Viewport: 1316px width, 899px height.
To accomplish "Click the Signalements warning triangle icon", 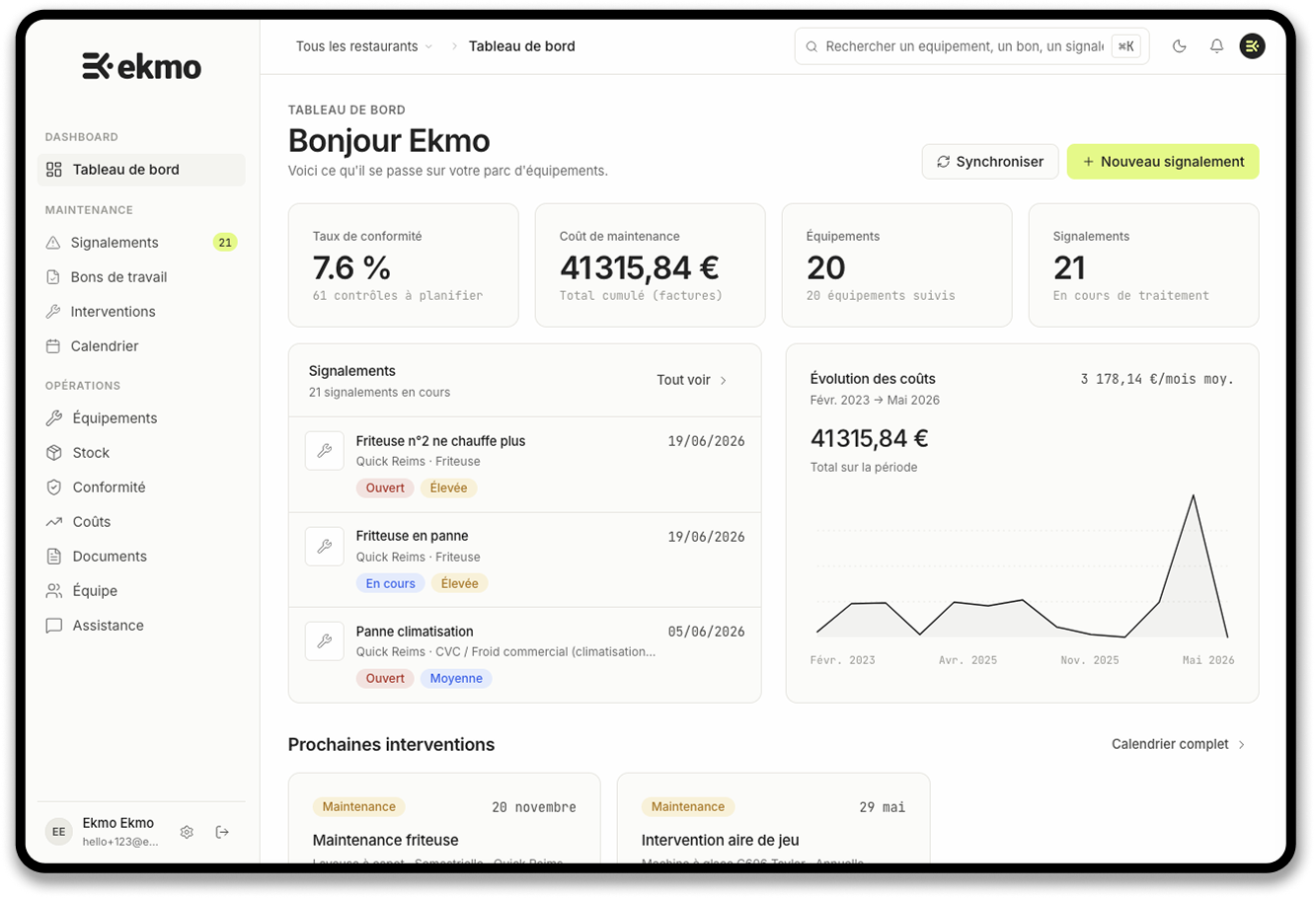I will pos(53,243).
